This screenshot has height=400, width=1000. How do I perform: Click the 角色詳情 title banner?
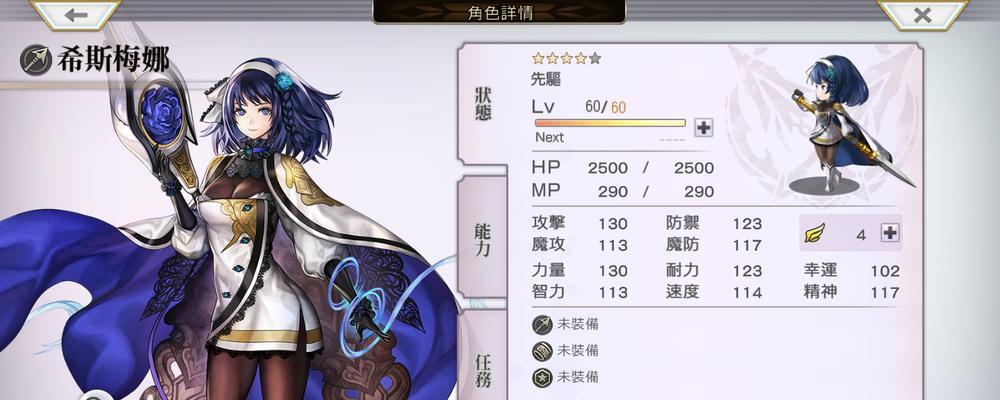(499, 12)
